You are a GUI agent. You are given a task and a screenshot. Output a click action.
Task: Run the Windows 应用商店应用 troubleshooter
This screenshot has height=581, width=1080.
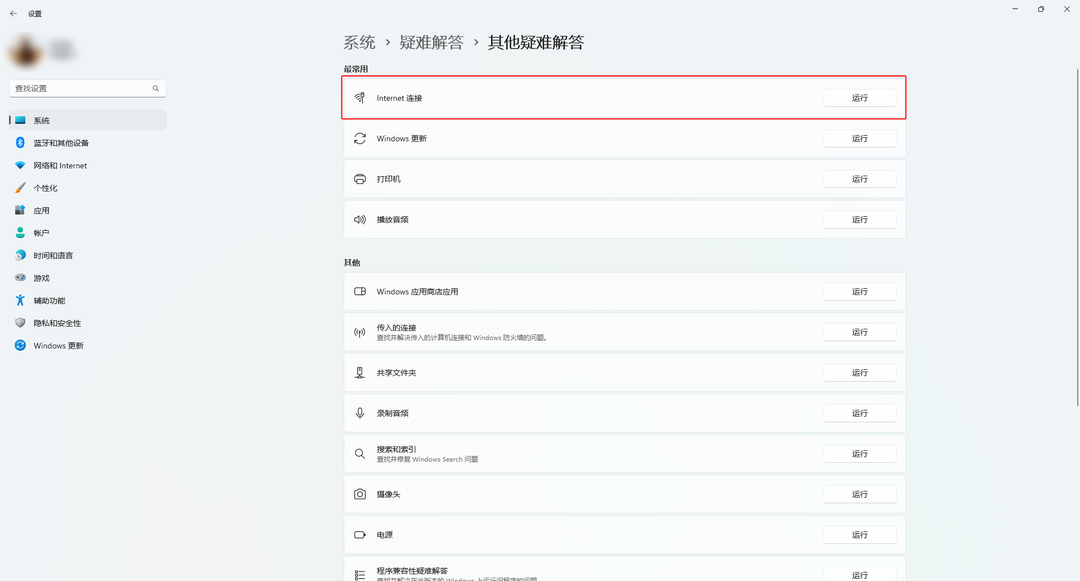[860, 291]
